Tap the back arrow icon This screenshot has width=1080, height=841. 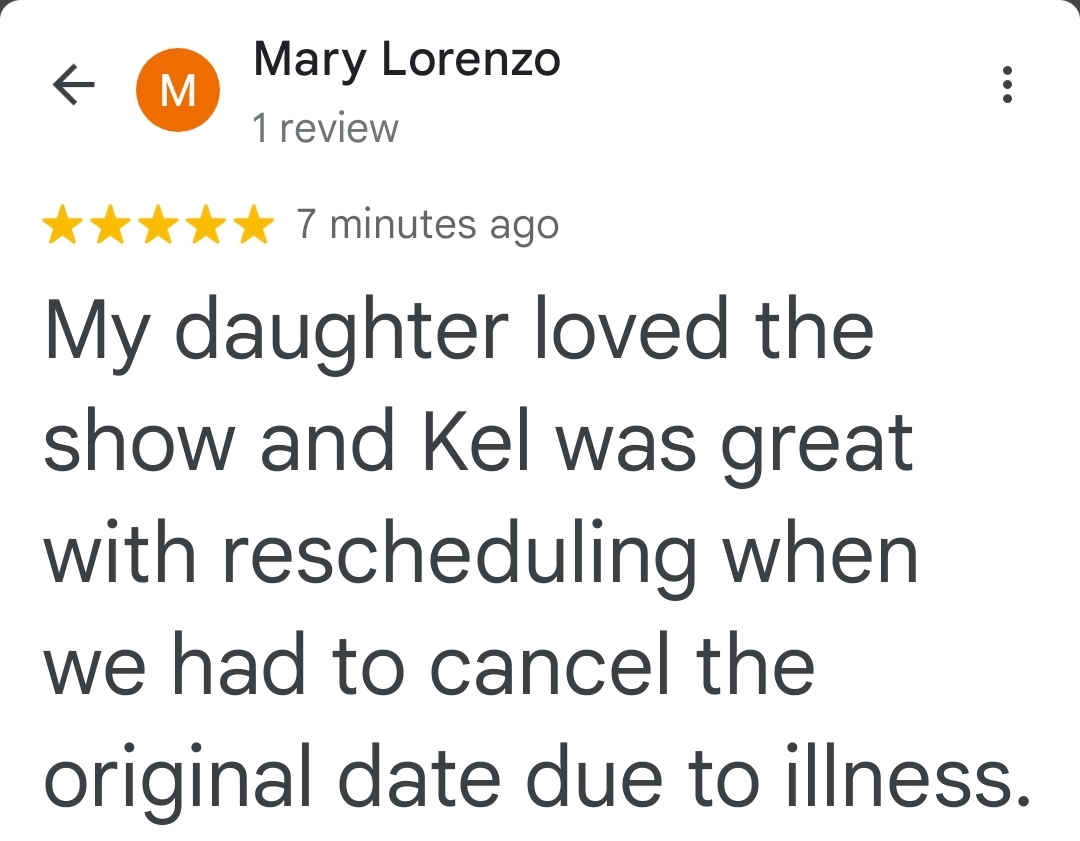[74, 85]
